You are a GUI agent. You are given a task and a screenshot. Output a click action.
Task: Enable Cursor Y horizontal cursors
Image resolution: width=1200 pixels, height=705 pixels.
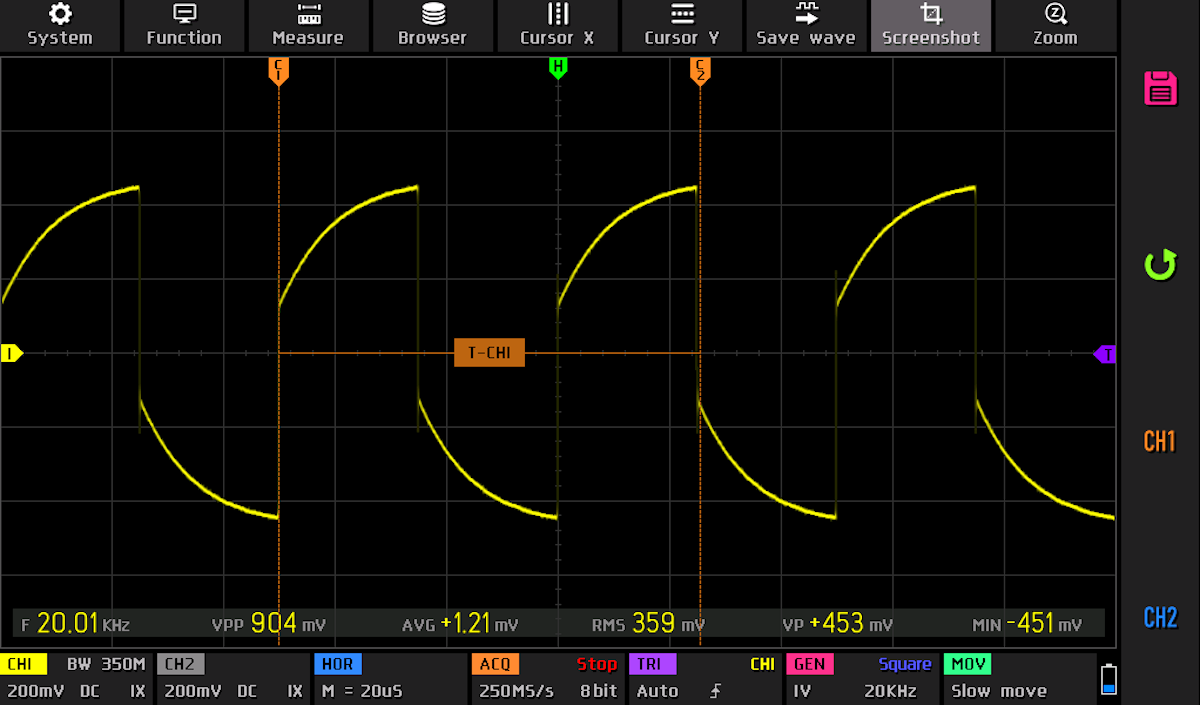[682, 25]
